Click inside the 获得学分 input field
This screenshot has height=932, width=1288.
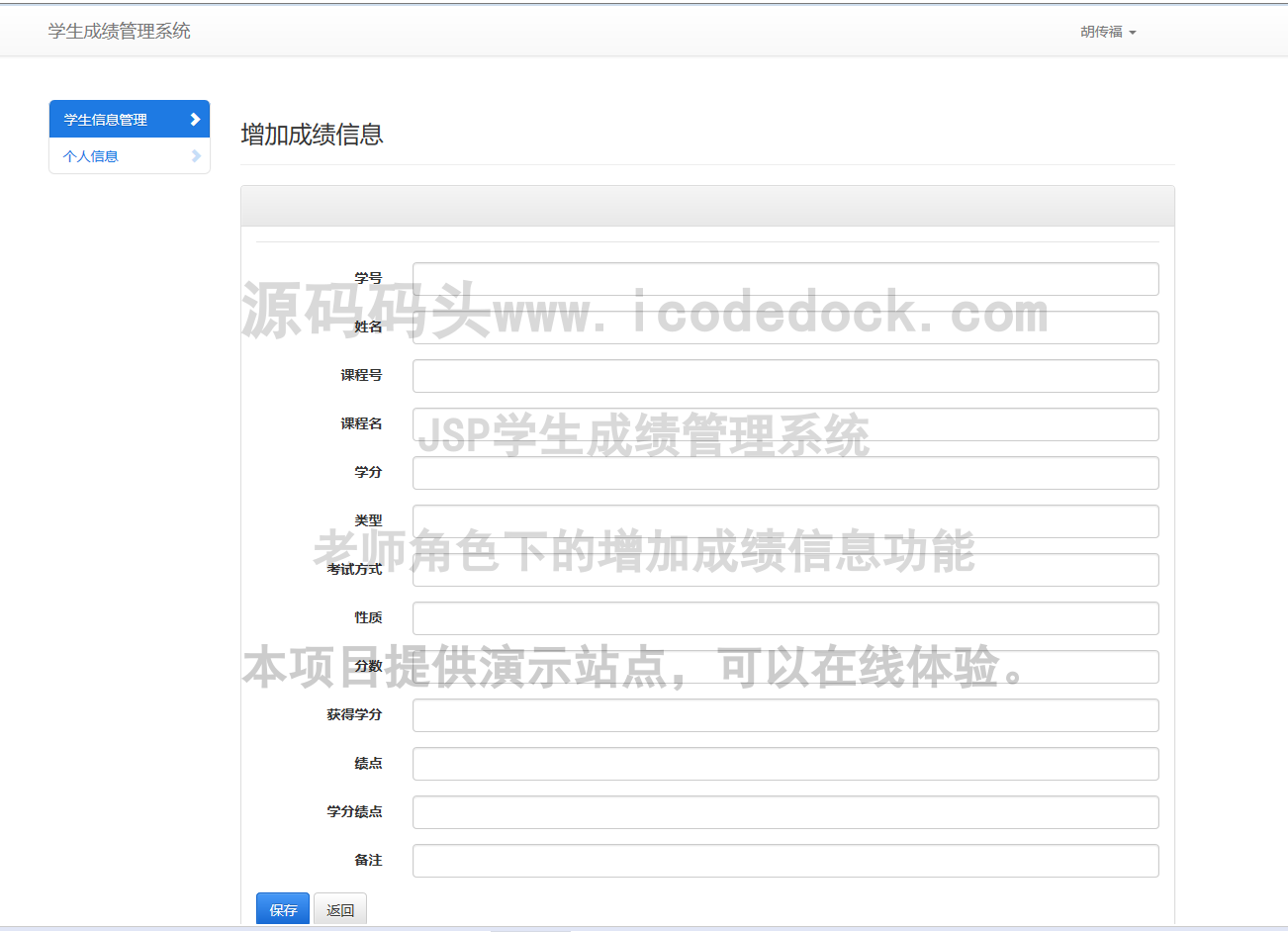[785, 714]
